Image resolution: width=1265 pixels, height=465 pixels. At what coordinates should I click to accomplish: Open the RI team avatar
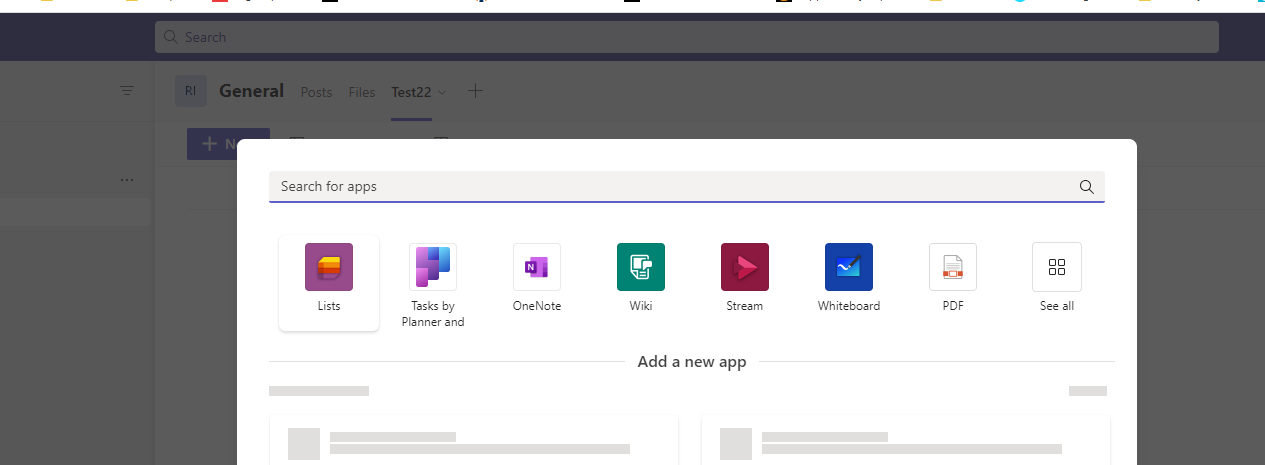click(190, 91)
